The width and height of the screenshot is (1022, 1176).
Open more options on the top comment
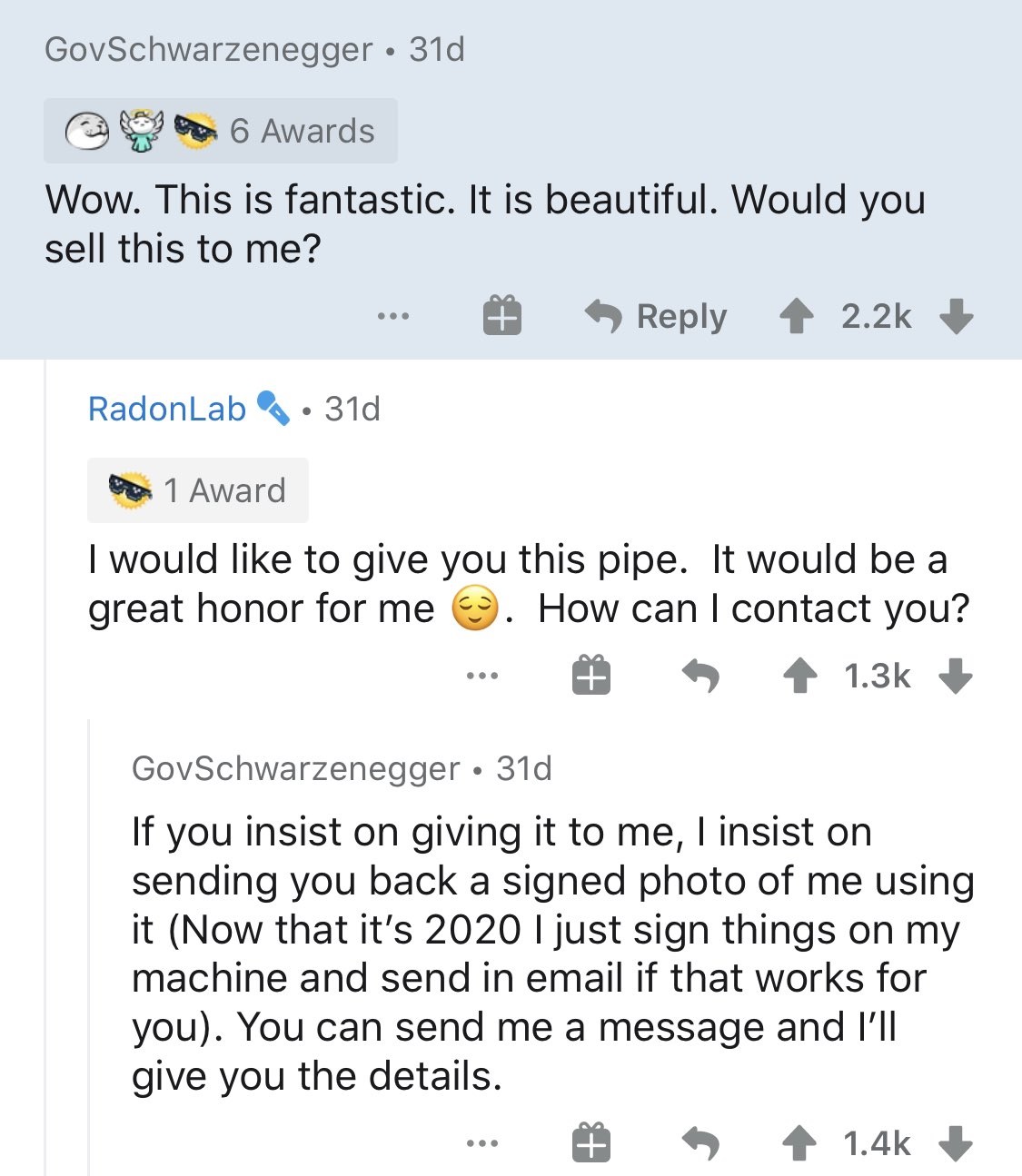click(393, 316)
